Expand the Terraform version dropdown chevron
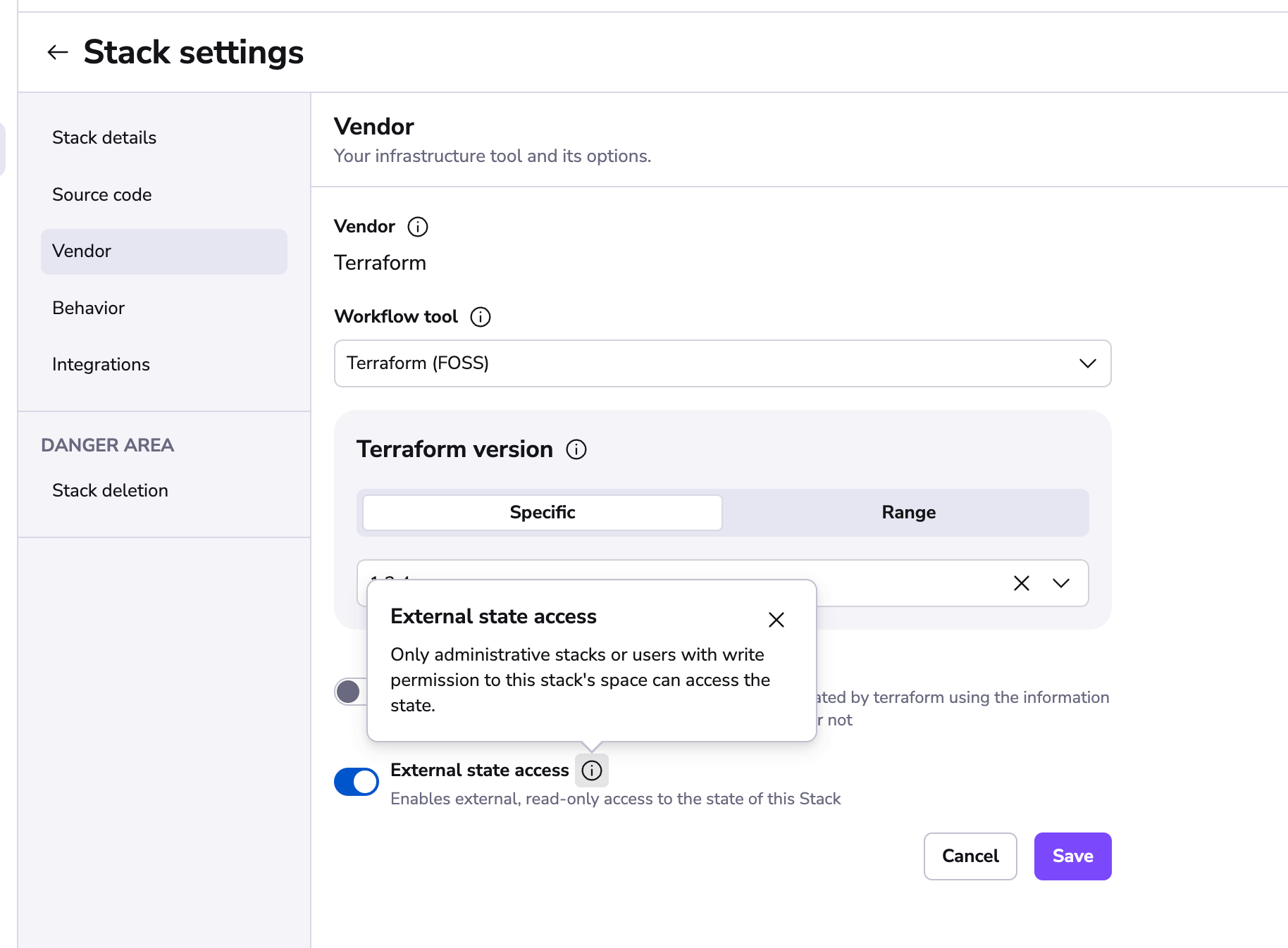This screenshot has height=948, width=1288. pos(1060,583)
